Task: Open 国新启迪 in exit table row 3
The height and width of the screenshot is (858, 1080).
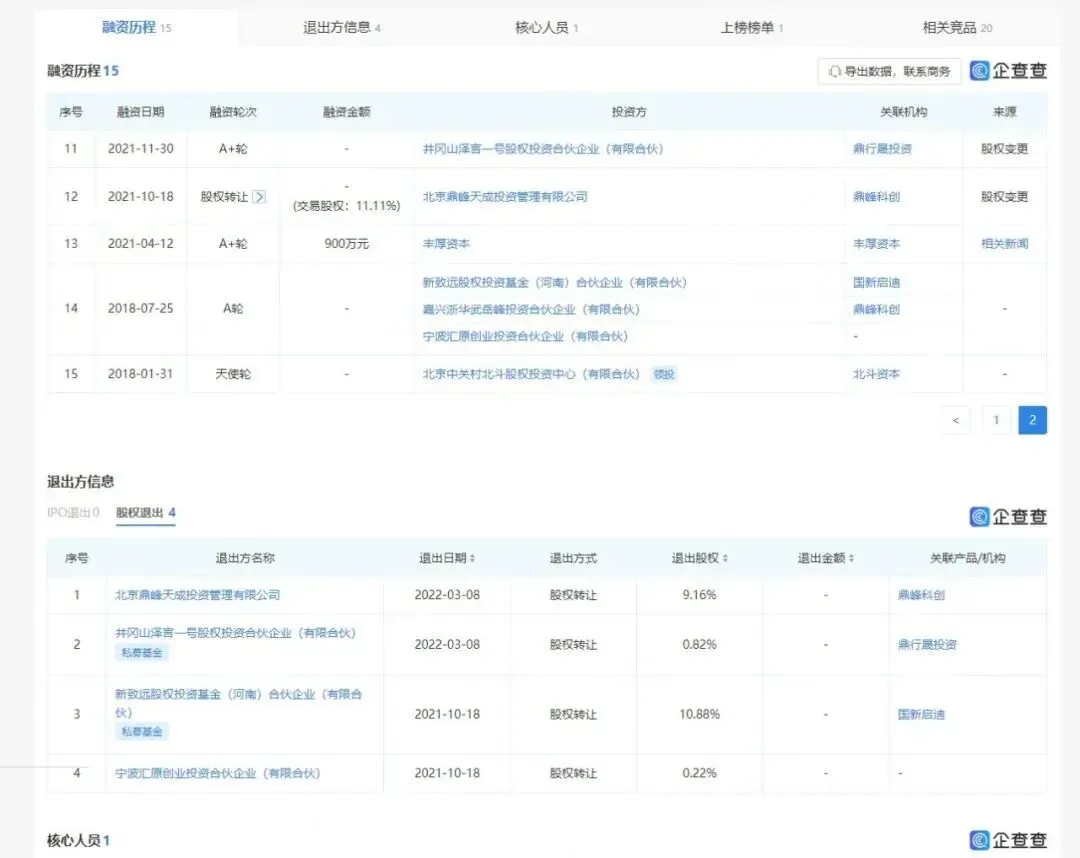Action: click(x=921, y=714)
